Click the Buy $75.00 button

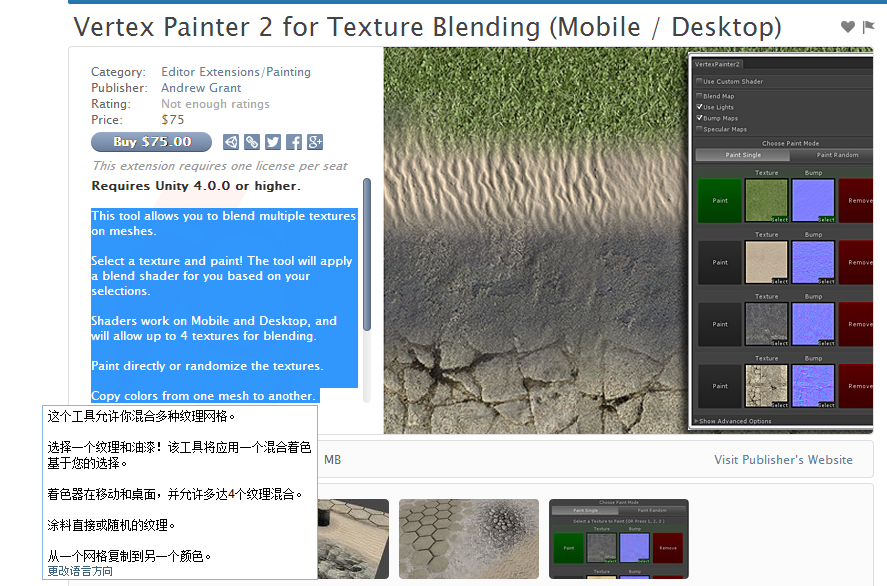coord(152,142)
